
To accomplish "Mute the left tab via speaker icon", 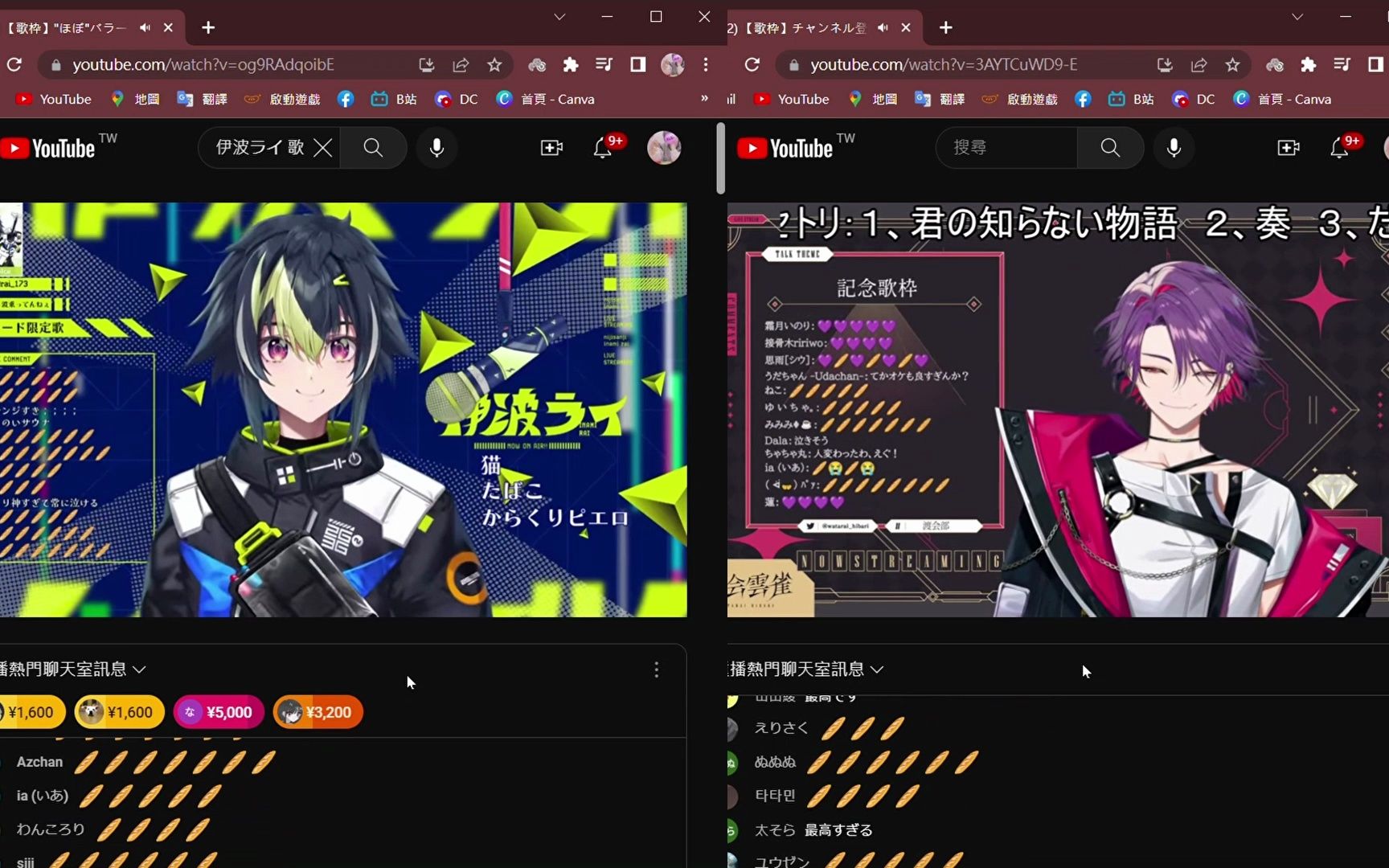I will 145,27.
